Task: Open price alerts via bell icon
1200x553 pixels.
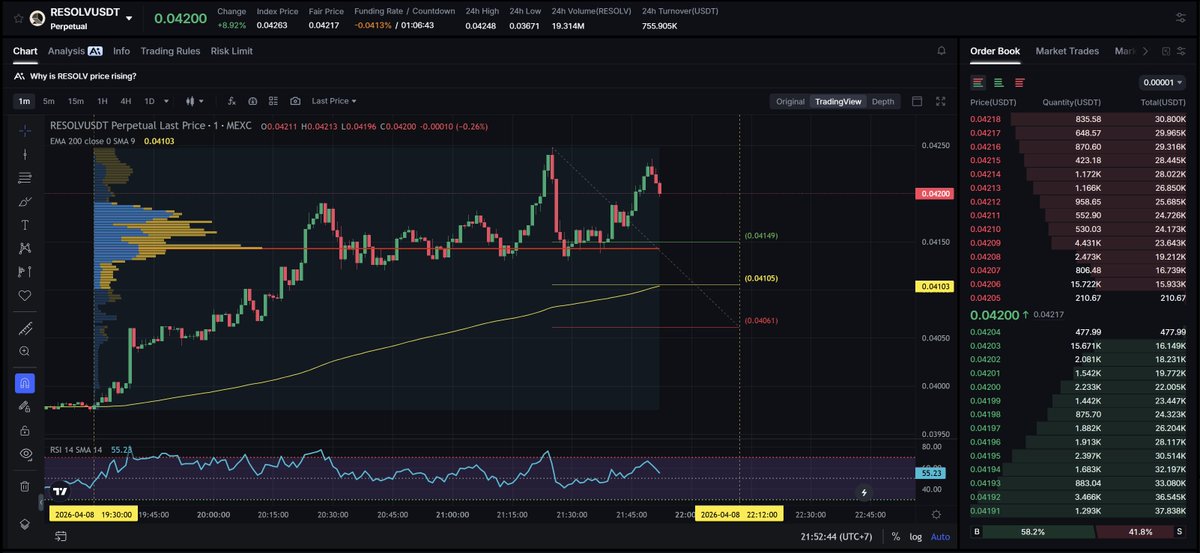Action: pos(941,51)
